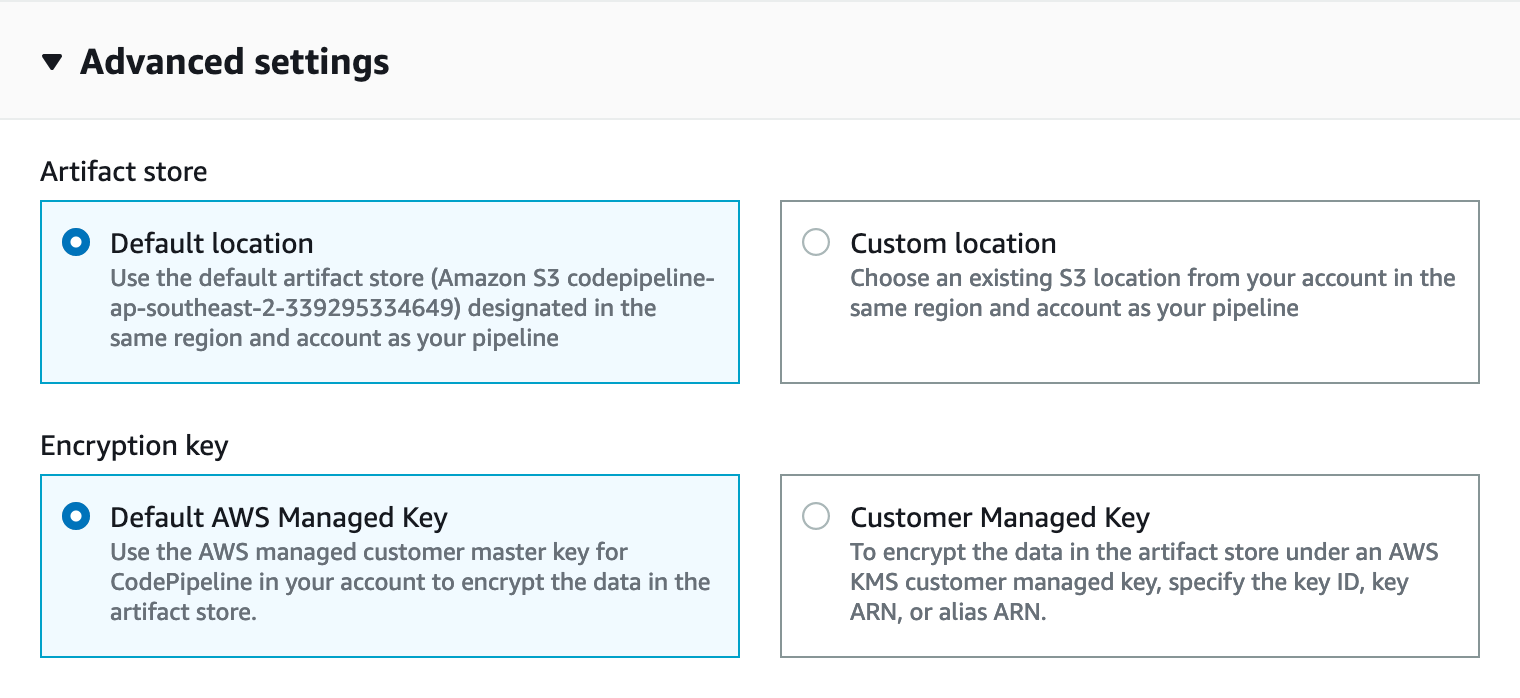Click the Custom location title text
1520x698 pixels.
coord(952,243)
